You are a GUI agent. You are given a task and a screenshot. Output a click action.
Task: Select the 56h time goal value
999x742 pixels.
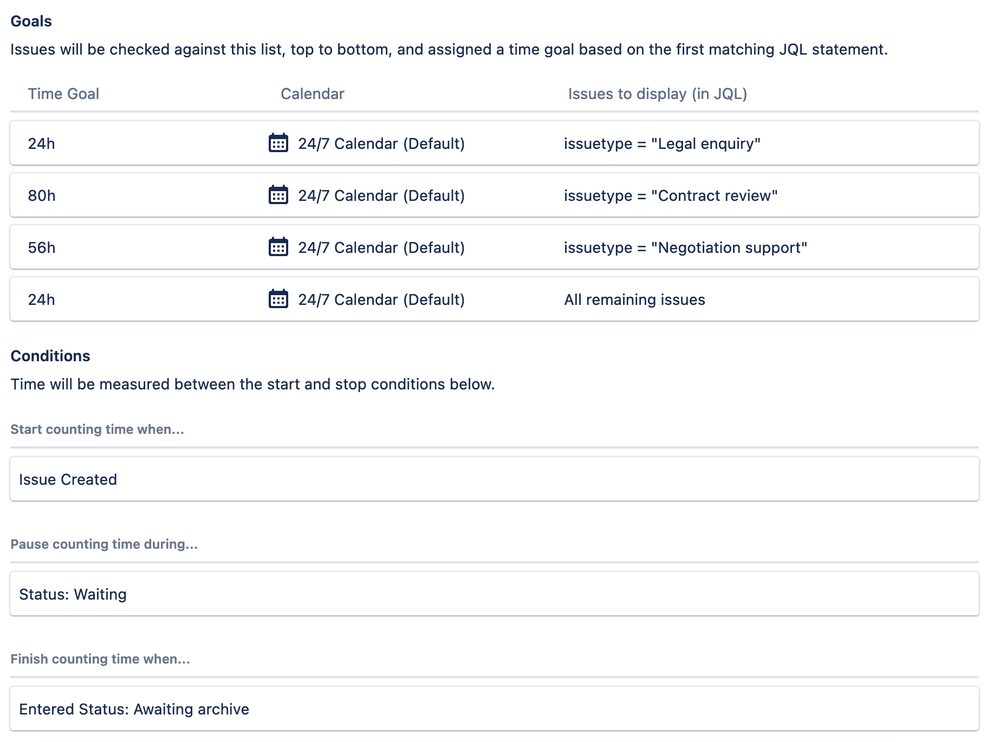[41, 248]
